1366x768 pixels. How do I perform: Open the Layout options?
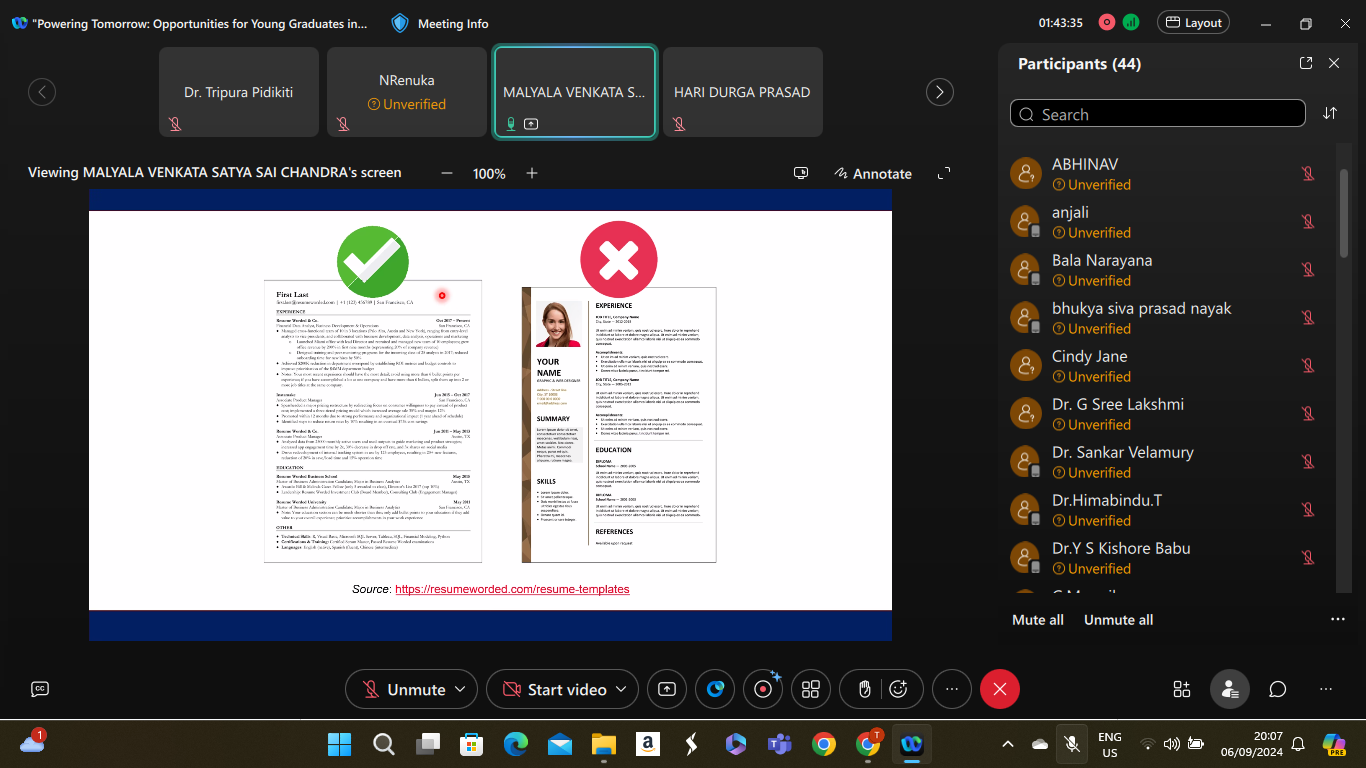coord(1193,23)
